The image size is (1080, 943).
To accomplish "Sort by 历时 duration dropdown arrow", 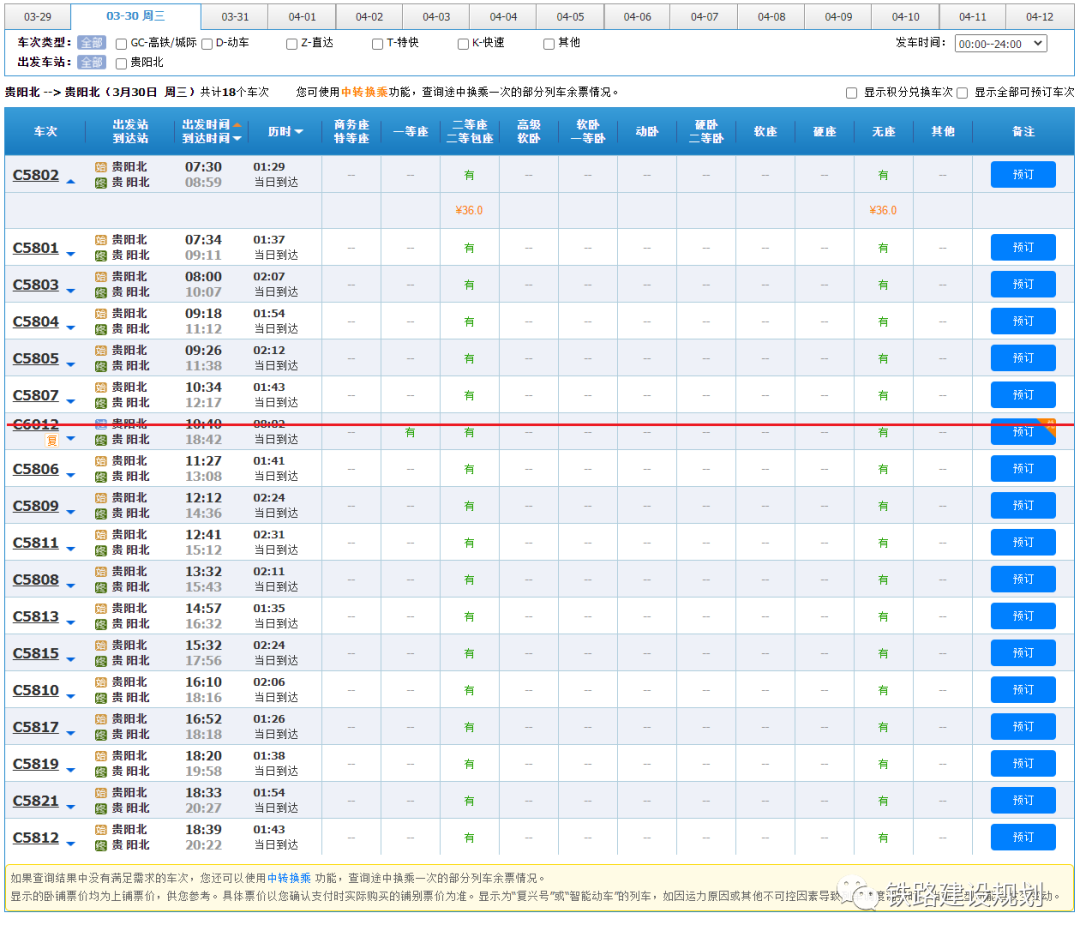I will [298, 132].
